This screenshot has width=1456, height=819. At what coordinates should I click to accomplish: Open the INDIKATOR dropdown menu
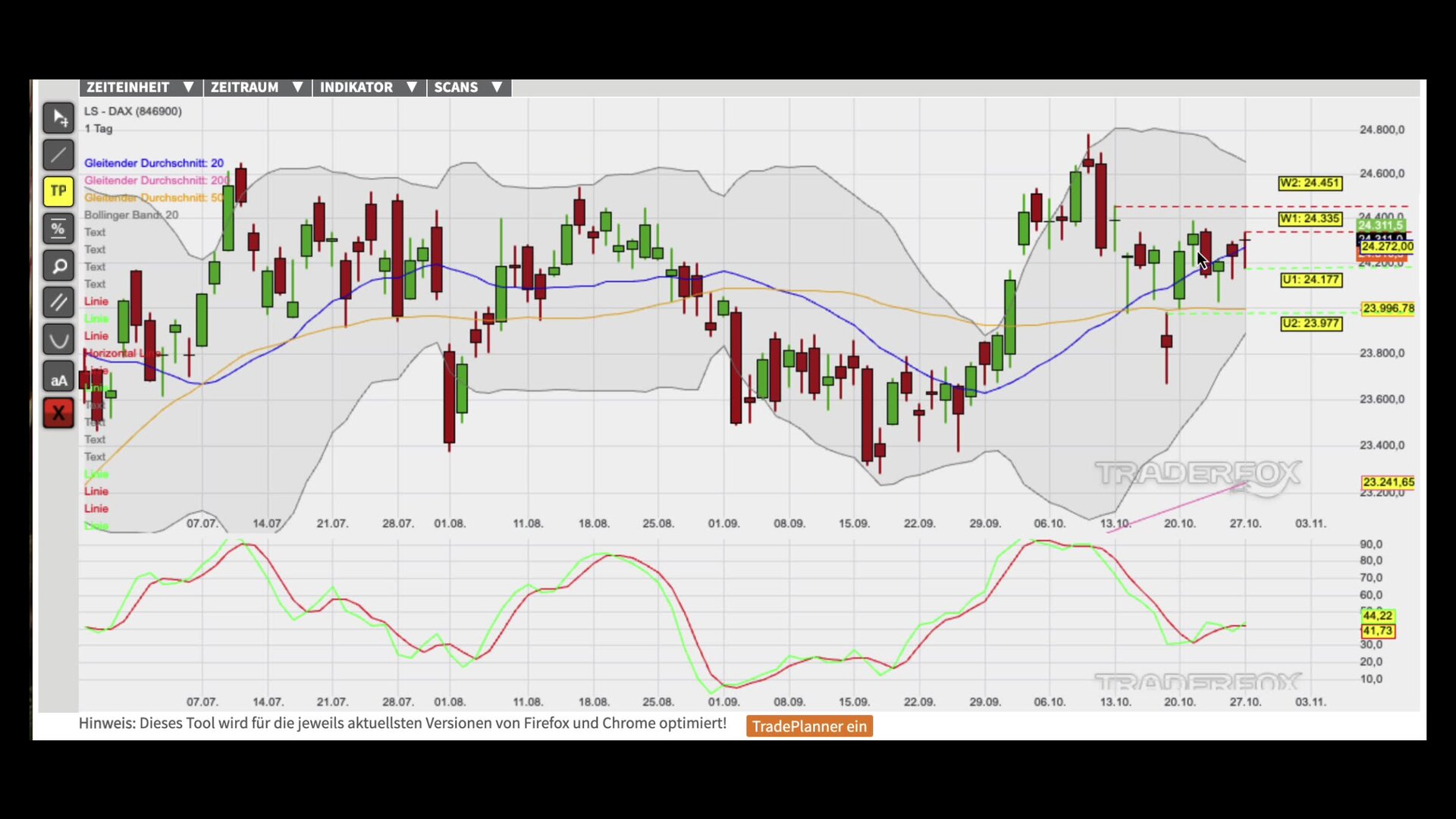click(369, 87)
